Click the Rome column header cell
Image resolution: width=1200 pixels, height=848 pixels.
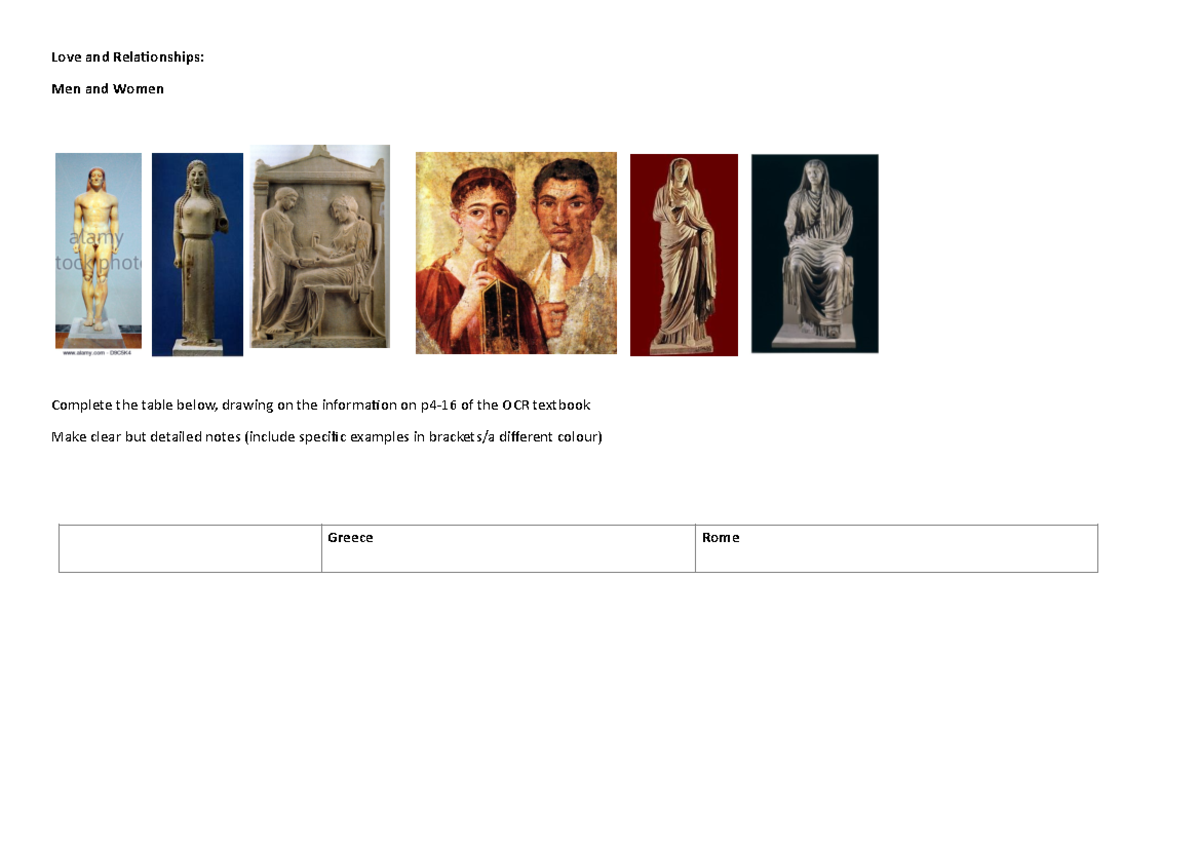tap(896, 548)
